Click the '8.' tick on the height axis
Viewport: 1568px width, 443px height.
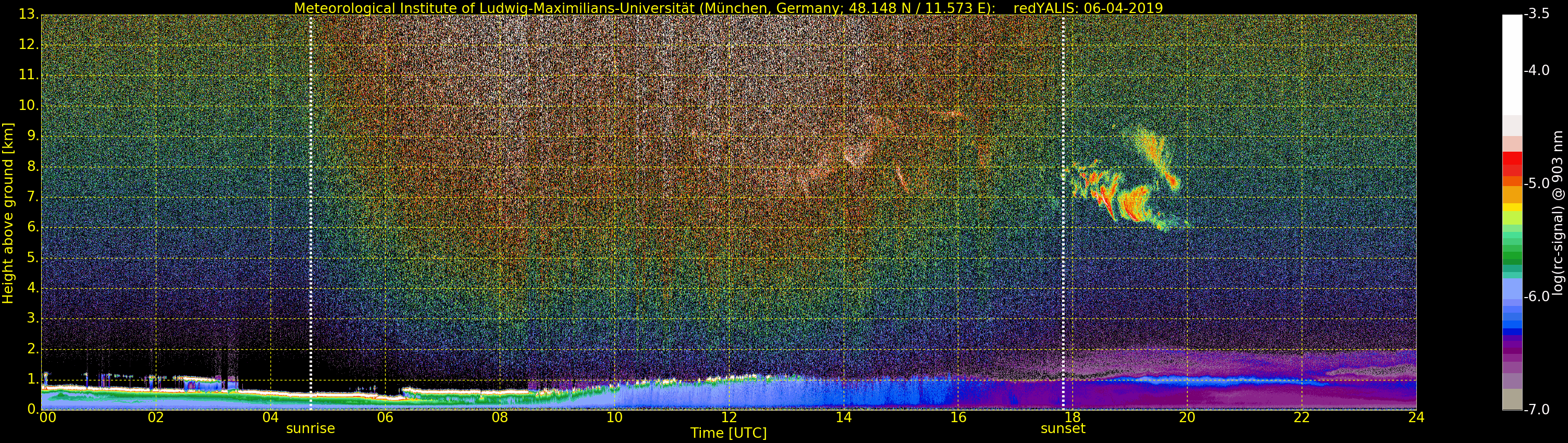(x=33, y=166)
